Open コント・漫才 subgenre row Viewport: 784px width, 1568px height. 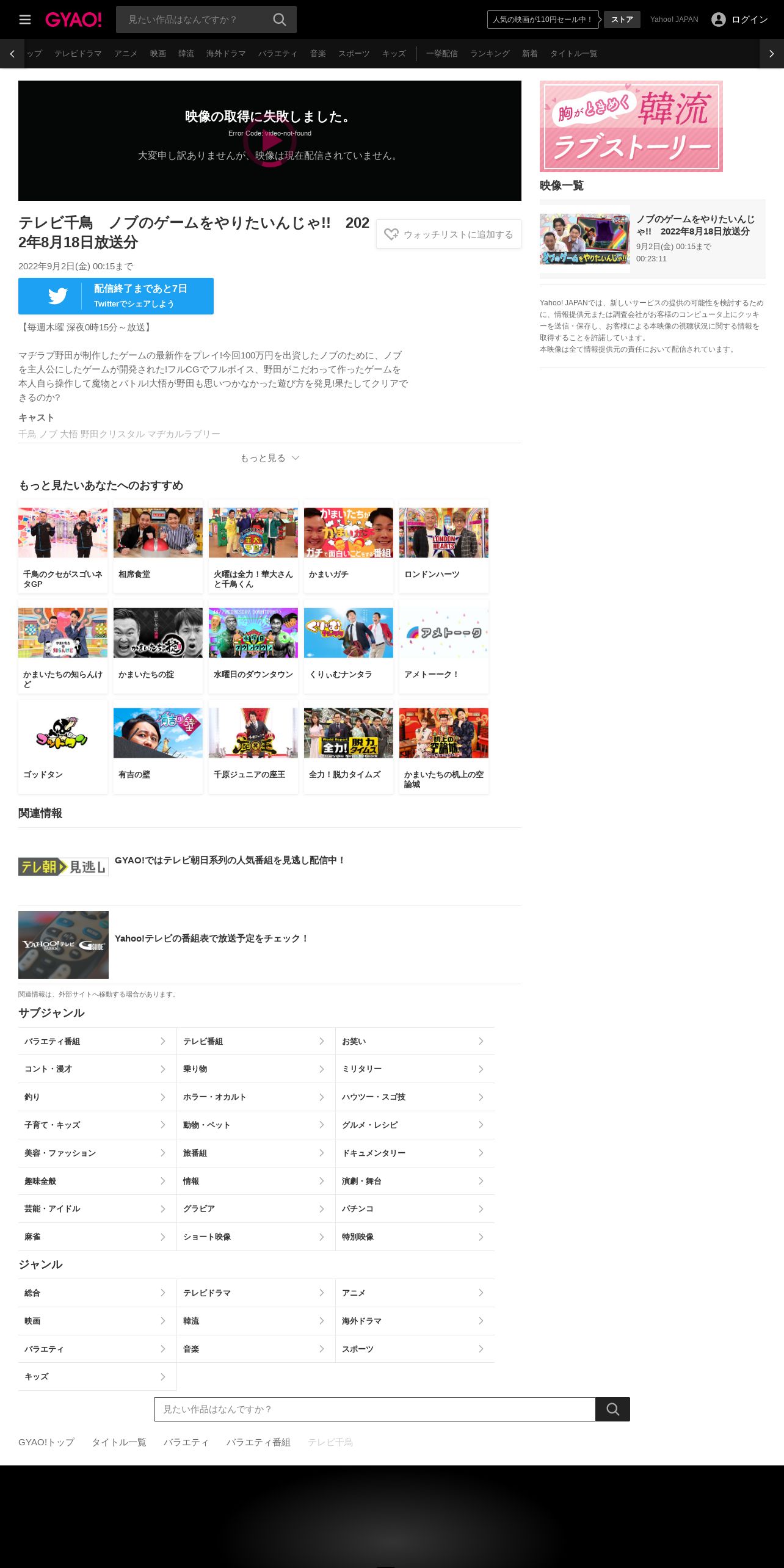coord(97,1069)
